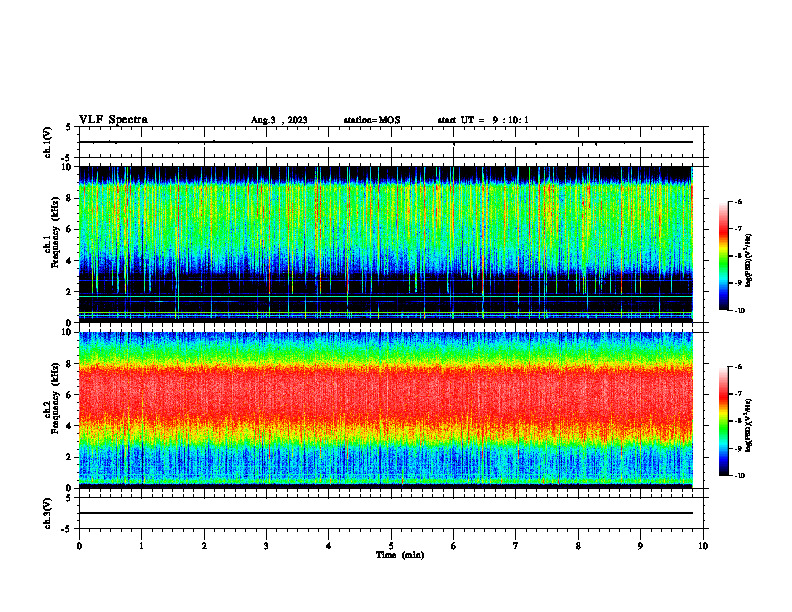Click time axis tick label '5'
This screenshot has height=612, width=792.
(x=391, y=546)
